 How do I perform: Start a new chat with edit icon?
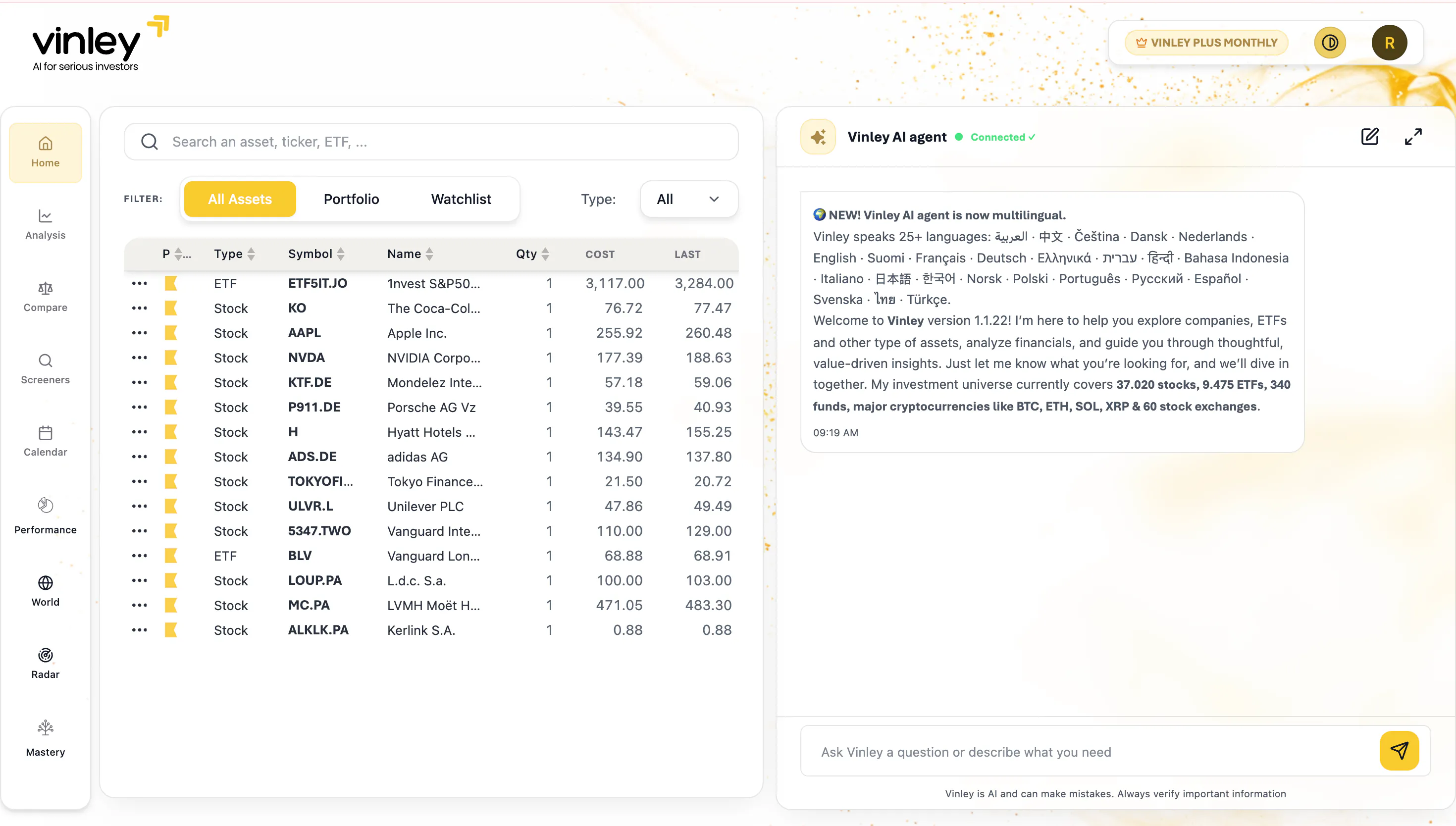(1369, 137)
